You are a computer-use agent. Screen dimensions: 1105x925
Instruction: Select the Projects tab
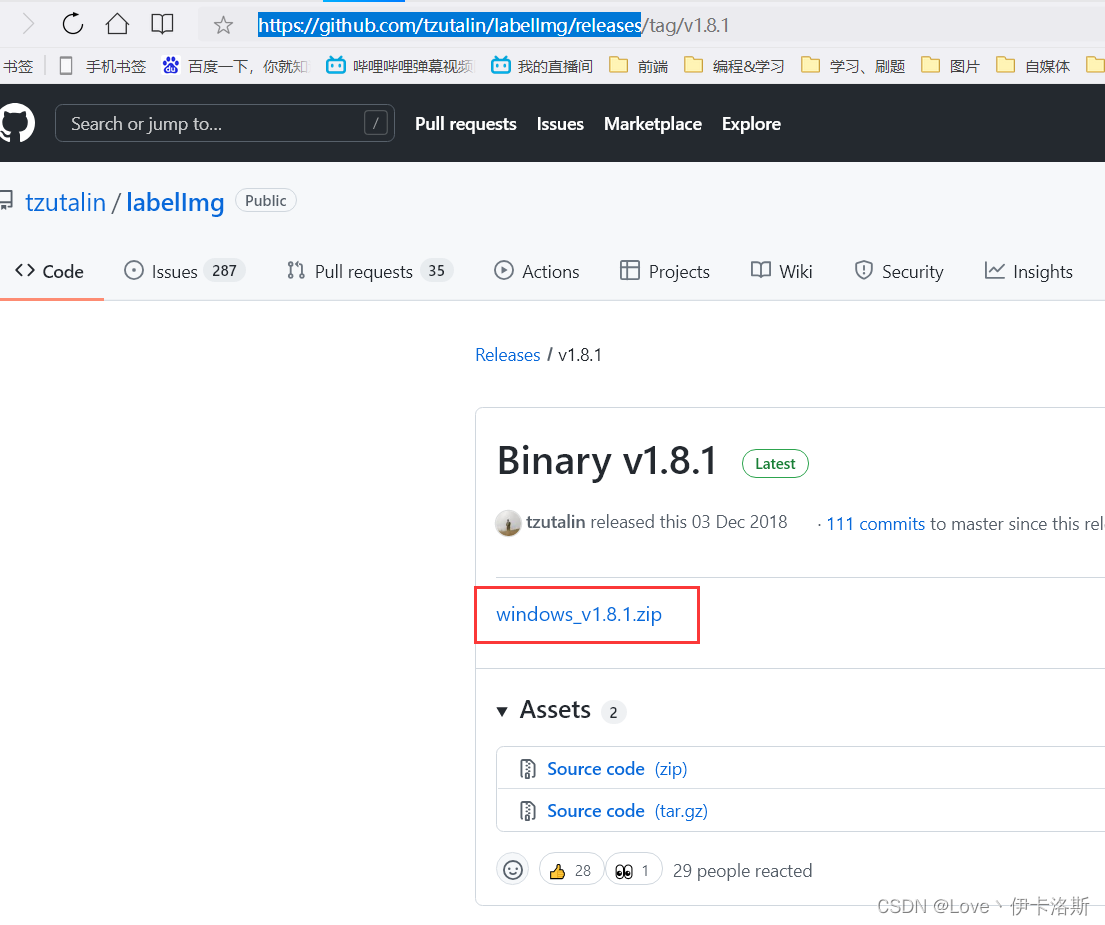(665, 271)
